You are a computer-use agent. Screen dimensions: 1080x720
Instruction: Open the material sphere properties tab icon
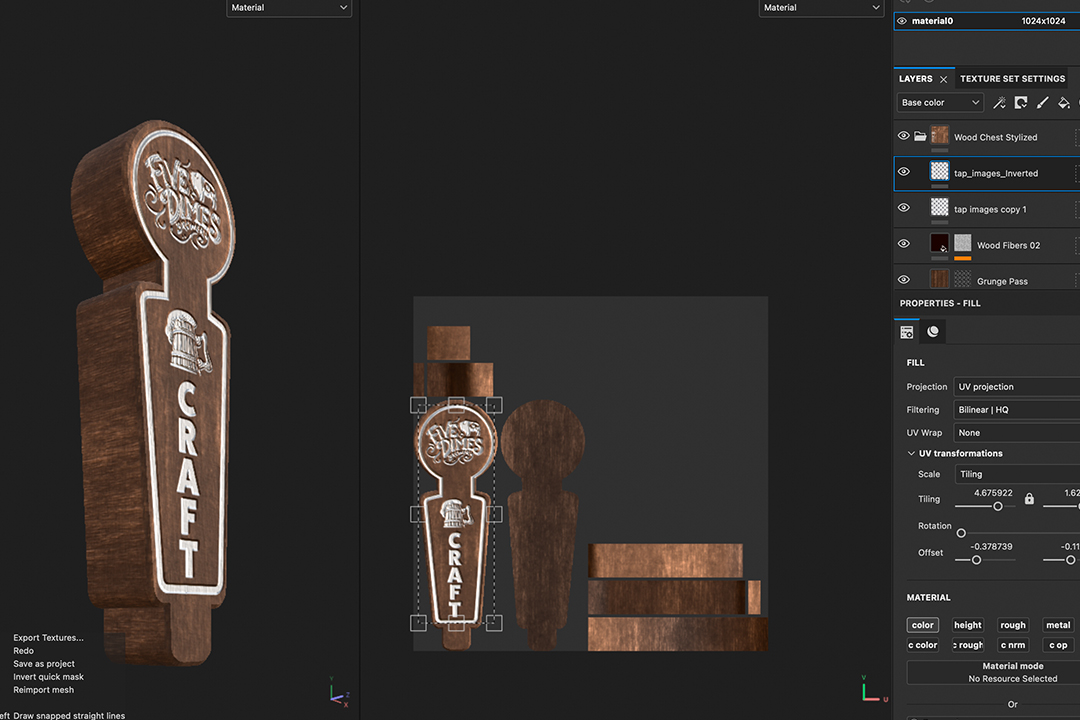coord(933,331)
